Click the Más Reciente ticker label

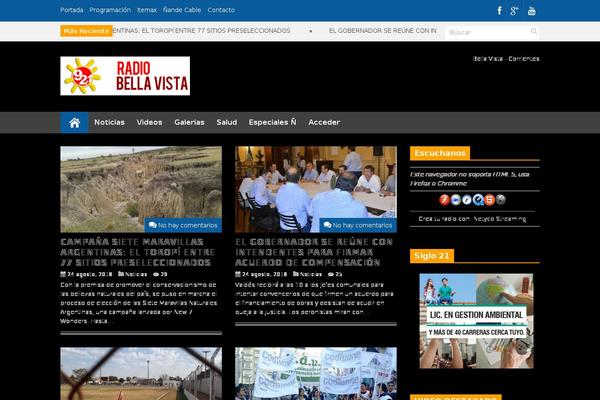86,31
